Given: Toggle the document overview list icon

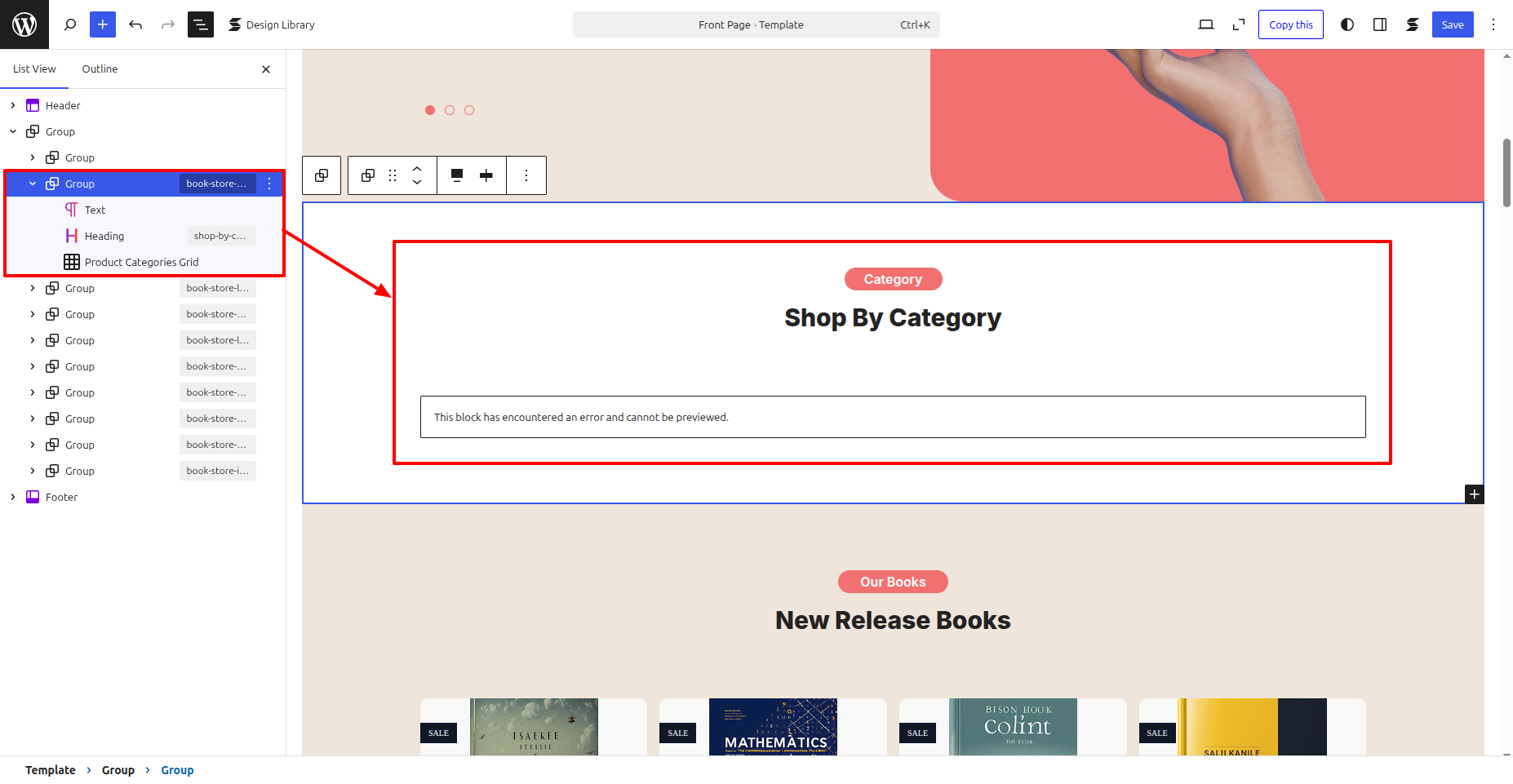Looking at the screenshot, I should click(x=201, y=24).
